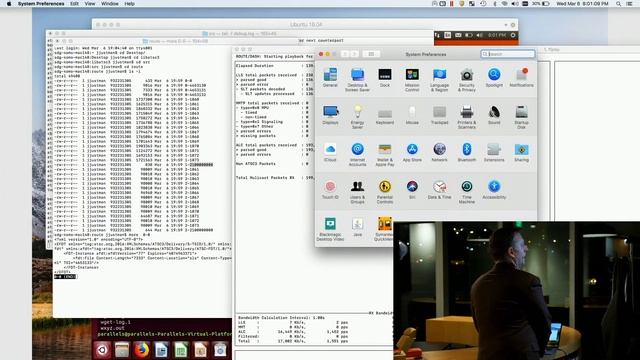Open the System Preferences menu

(x=41, y=4)
